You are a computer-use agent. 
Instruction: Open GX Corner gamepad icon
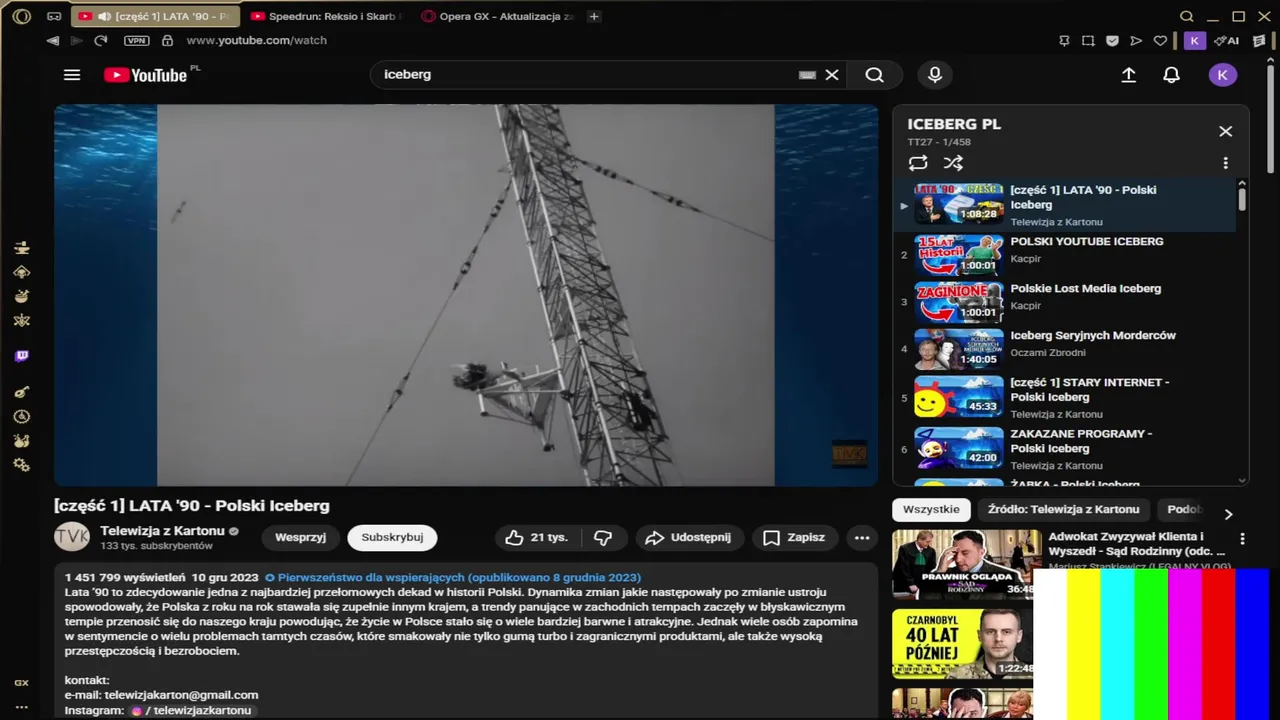tap(54, 16)
